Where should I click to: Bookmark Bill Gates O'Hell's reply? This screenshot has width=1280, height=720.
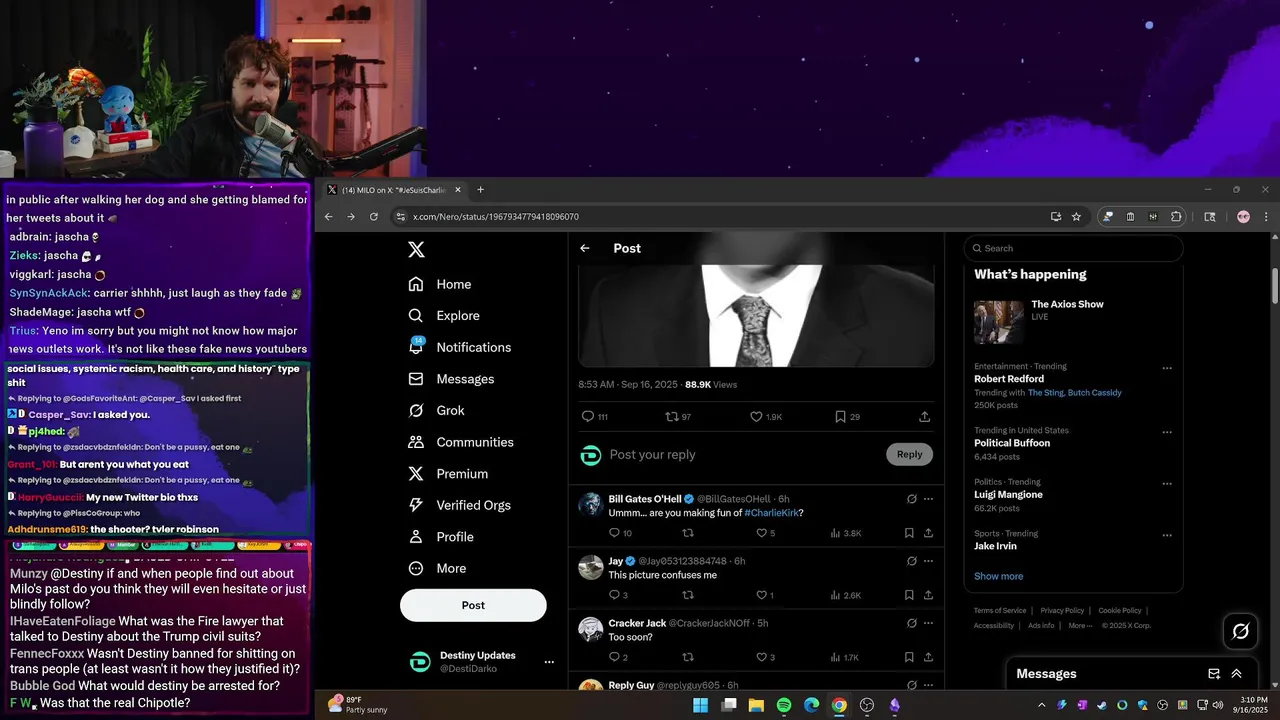[x=909, y=533]
